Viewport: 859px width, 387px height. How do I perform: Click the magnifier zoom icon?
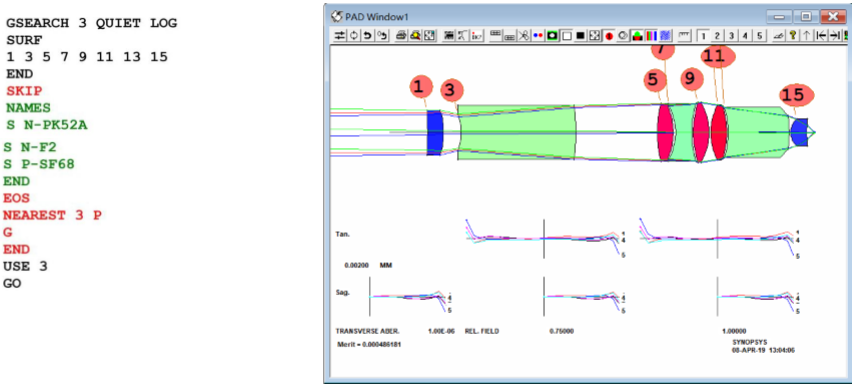[415, 36]
